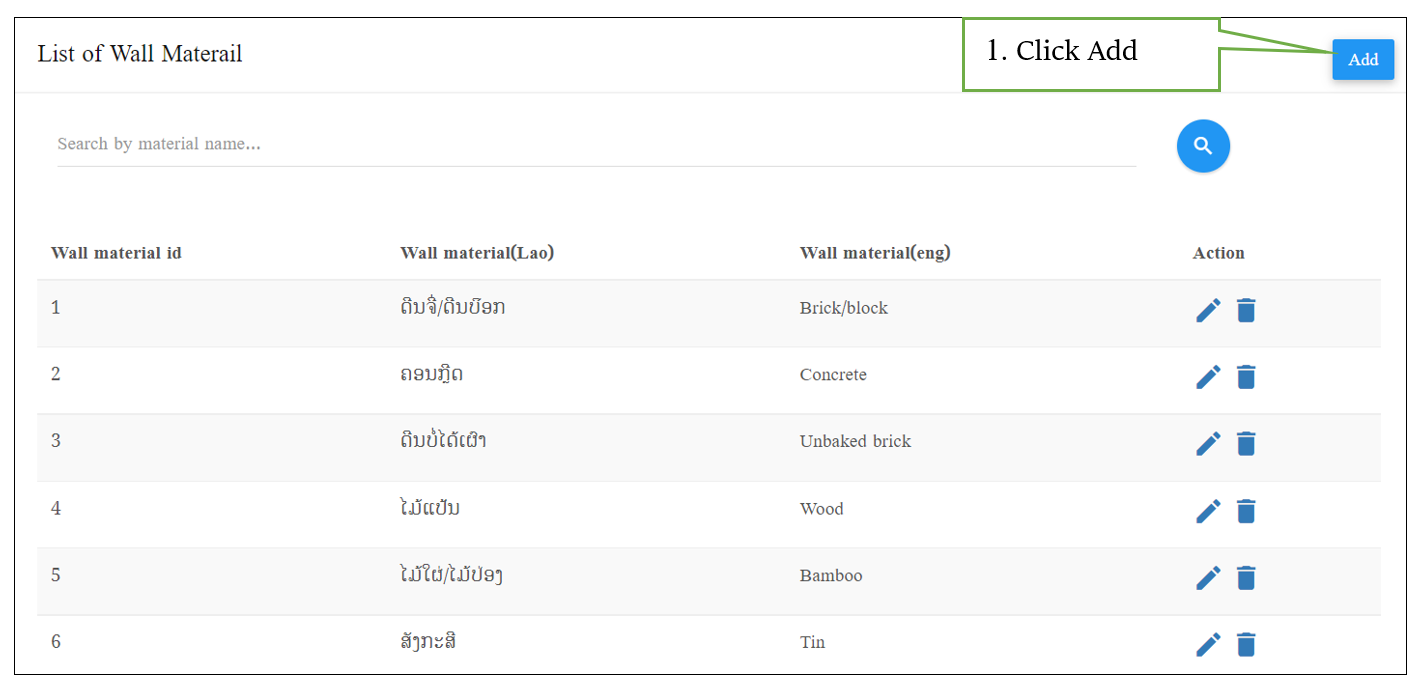This screenshot has width=1420, height=686.
Task: Click the blue Add button
Action: (1363, 60)
